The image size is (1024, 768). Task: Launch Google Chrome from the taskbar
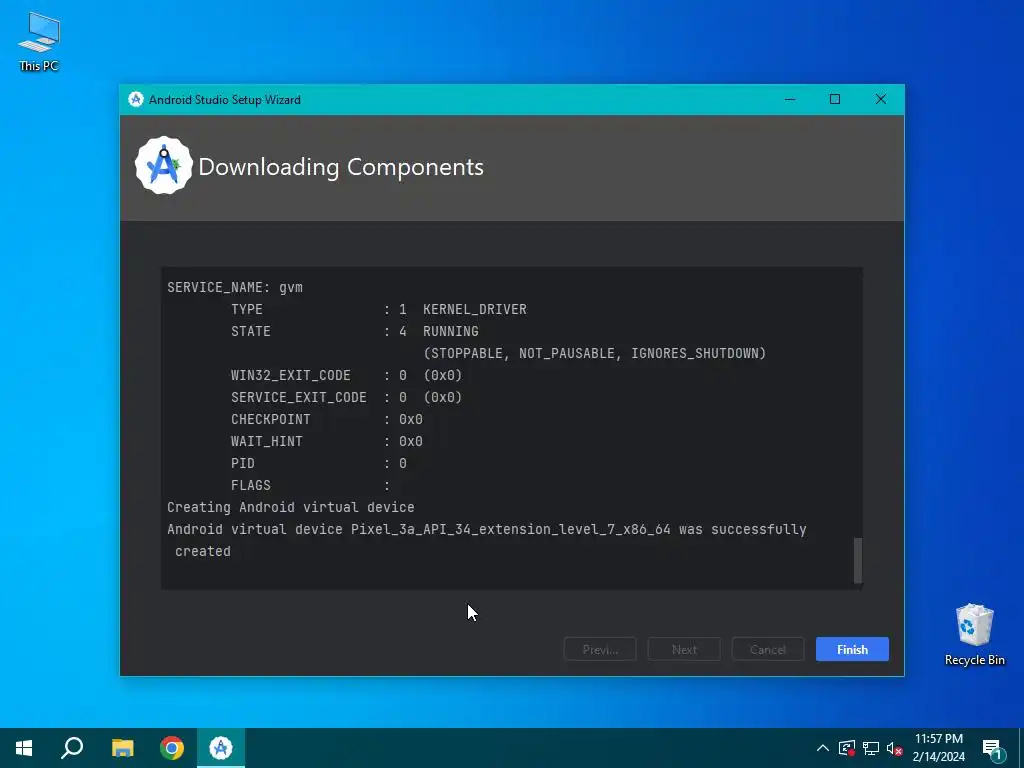coord(172,748)
